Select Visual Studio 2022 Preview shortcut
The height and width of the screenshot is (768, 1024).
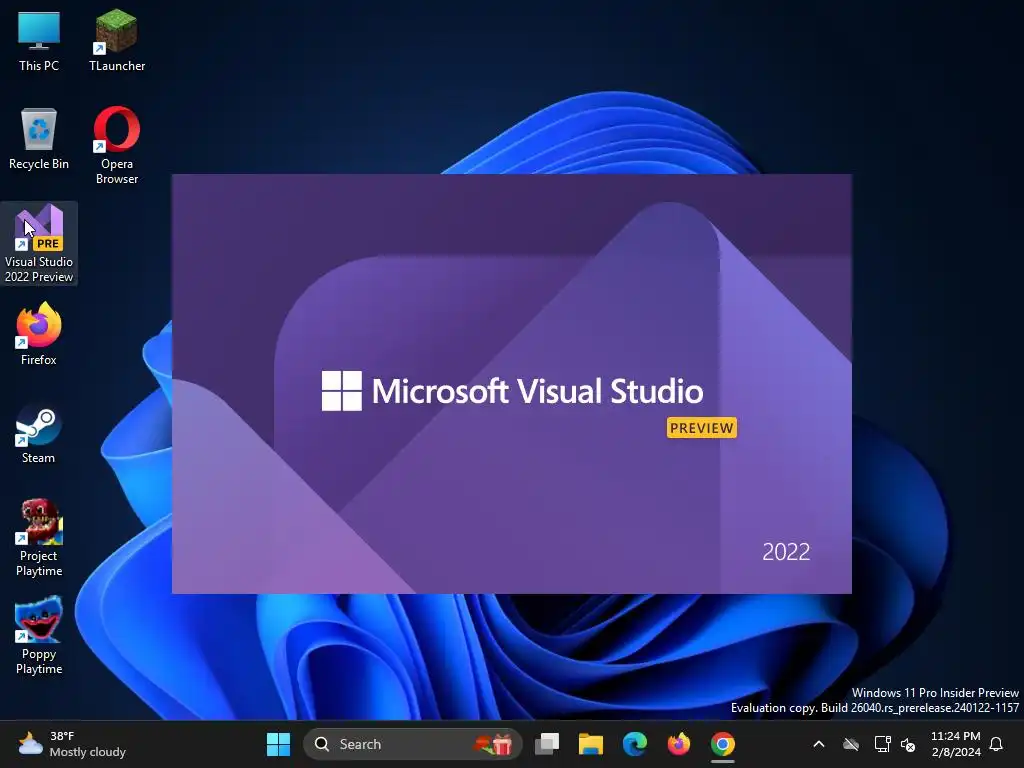39,244
